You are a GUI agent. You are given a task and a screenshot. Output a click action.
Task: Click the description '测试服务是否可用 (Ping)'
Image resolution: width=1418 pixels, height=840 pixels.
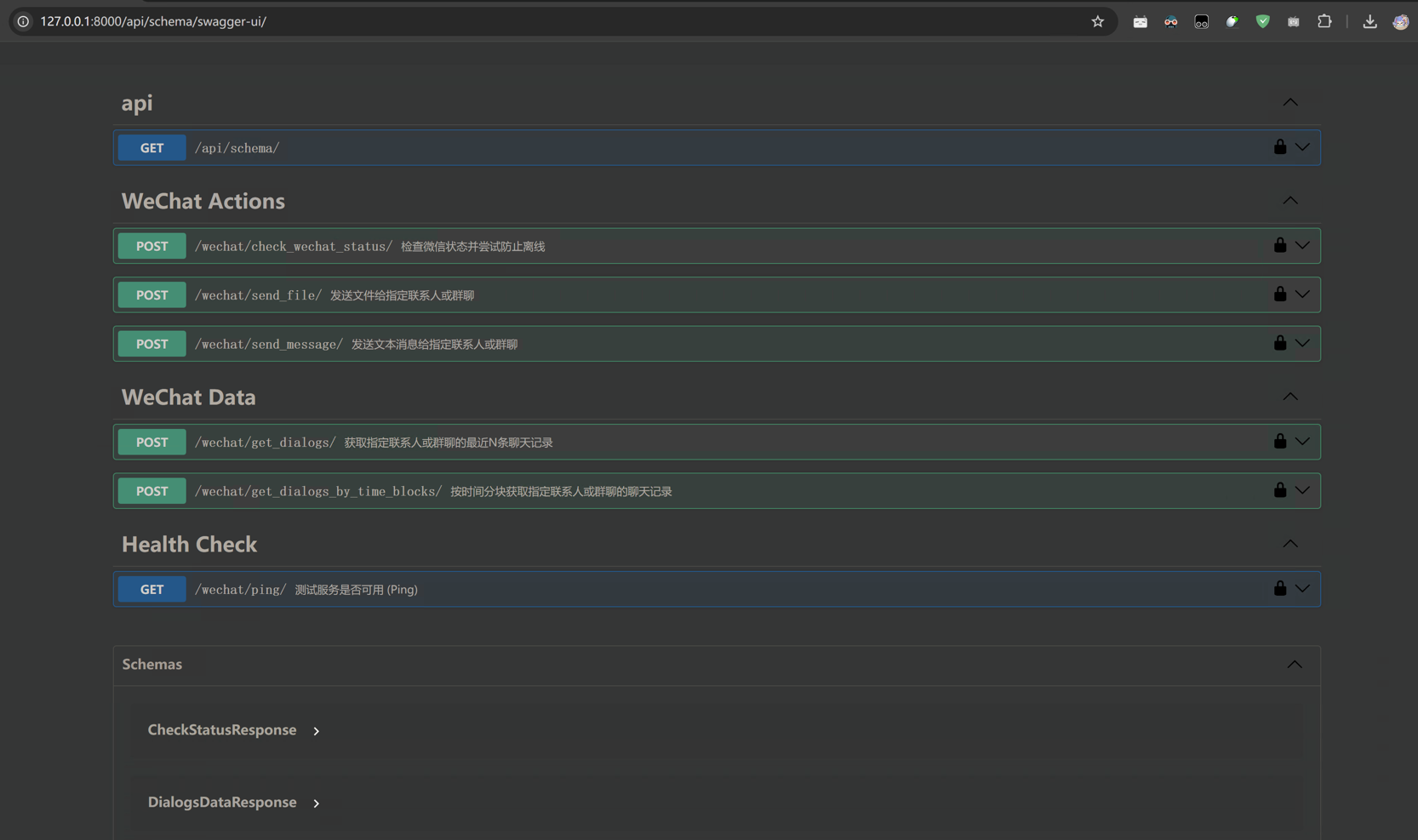click(357, 590)
